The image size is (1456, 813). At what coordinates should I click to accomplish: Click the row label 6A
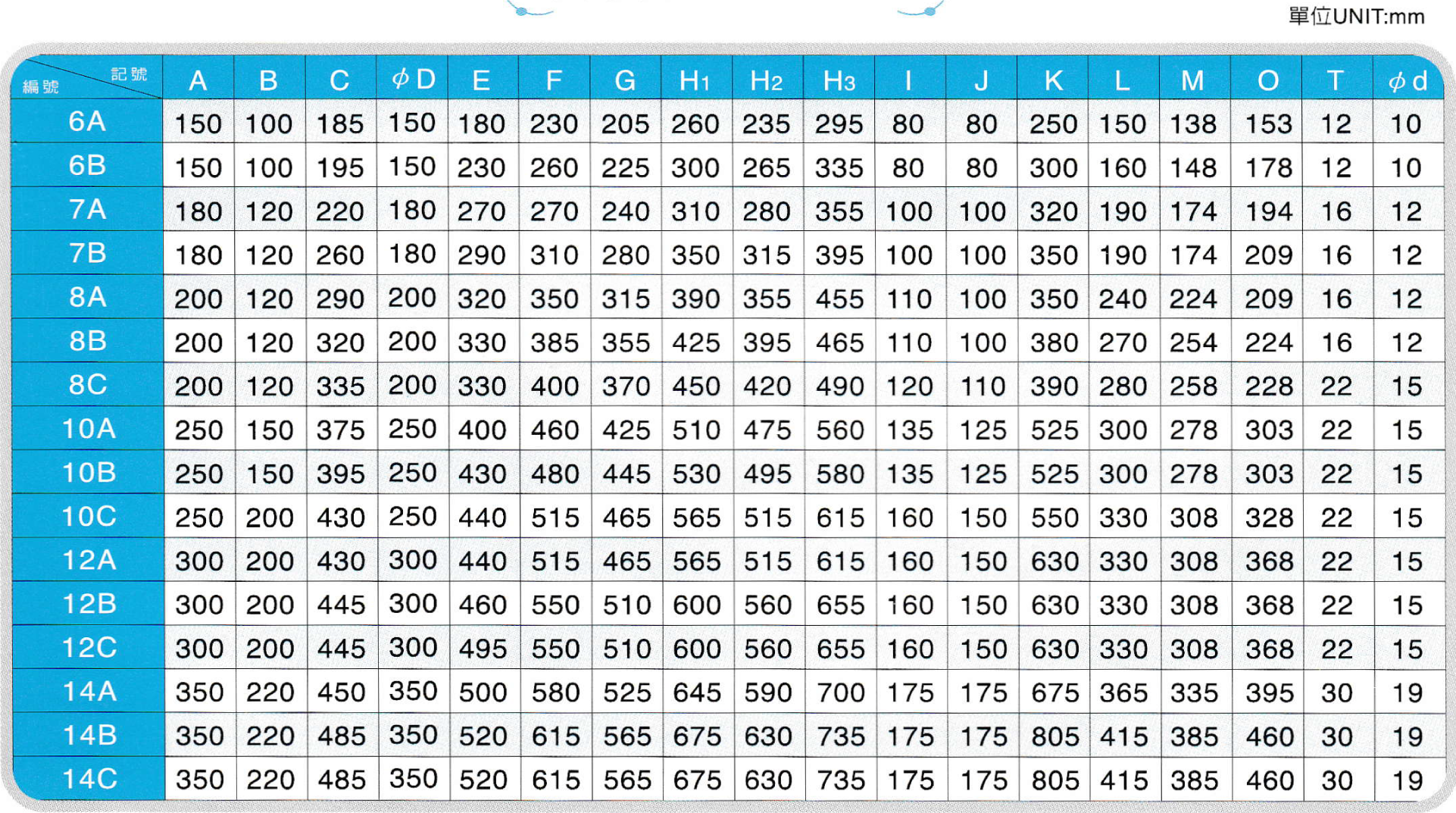87,121
